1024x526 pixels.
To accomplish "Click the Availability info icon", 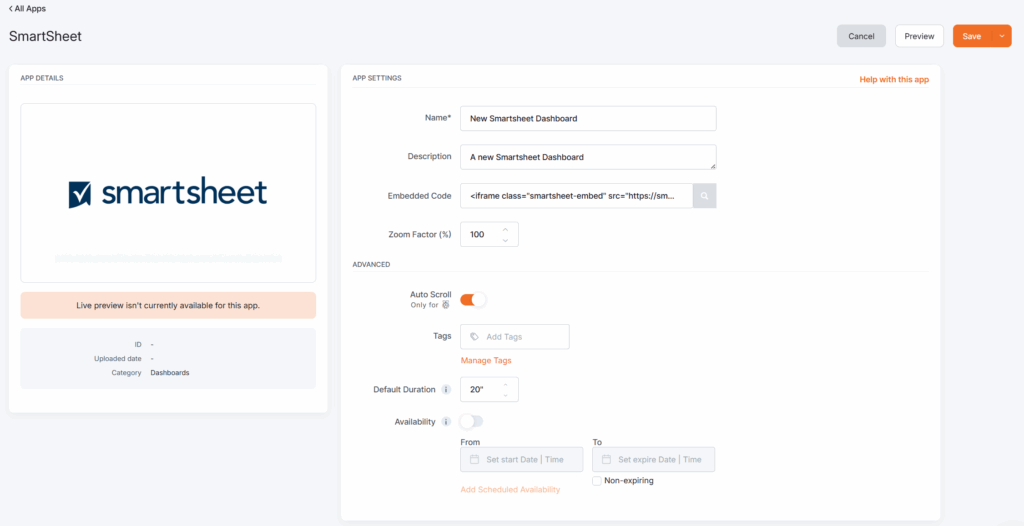I will pos(446,422).
